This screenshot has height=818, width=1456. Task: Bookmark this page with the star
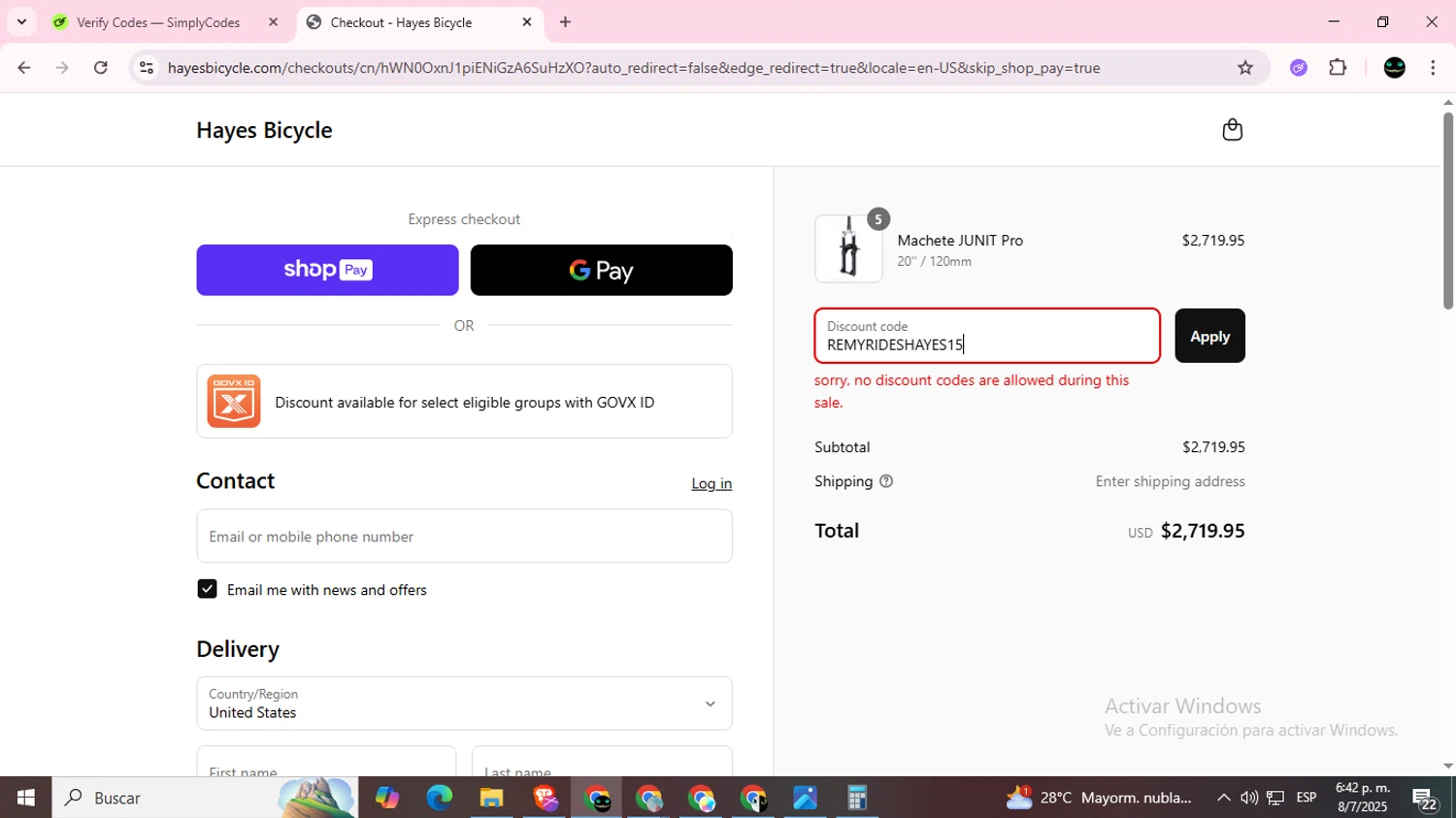coord(1245,68)
